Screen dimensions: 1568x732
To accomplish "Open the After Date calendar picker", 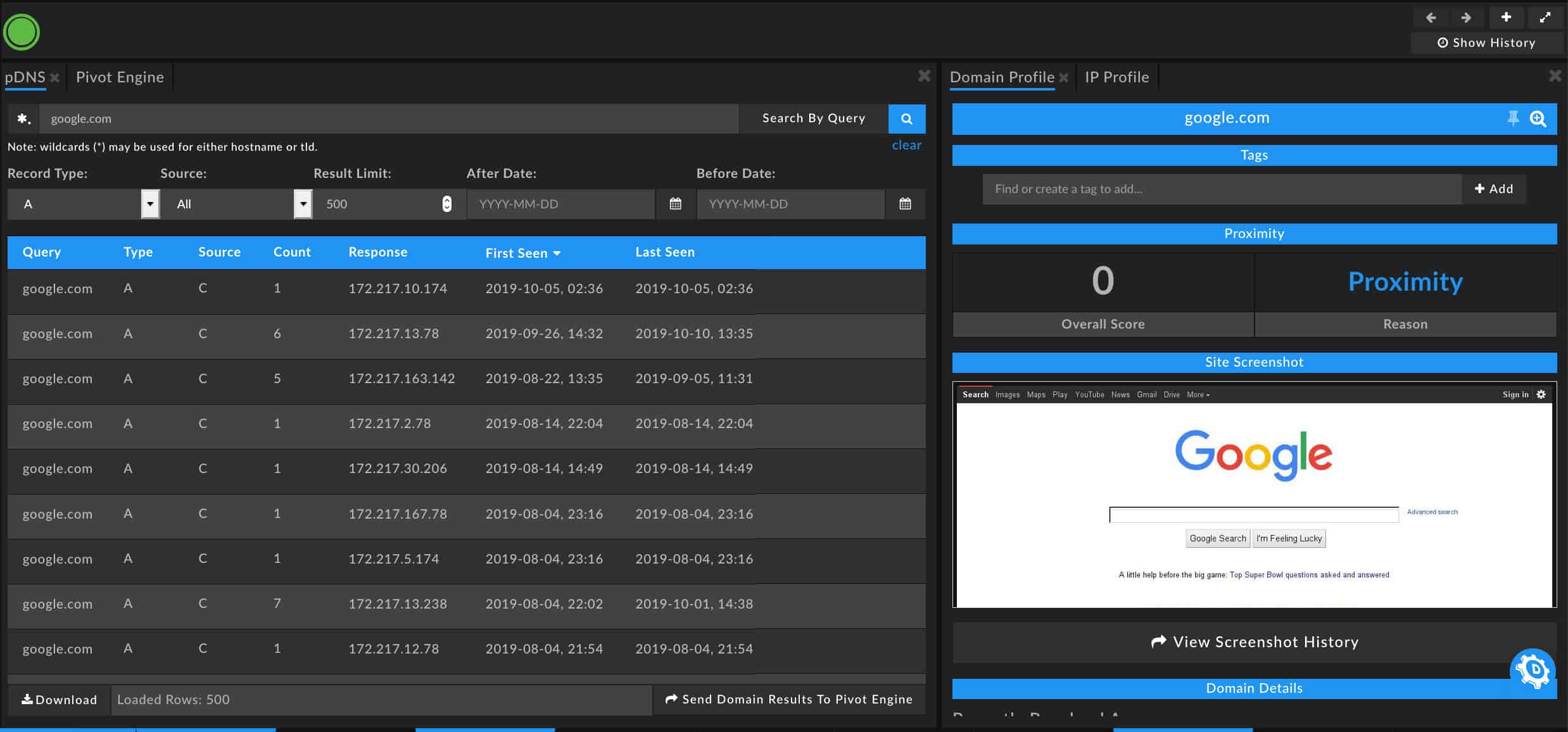I will point(675,204).
